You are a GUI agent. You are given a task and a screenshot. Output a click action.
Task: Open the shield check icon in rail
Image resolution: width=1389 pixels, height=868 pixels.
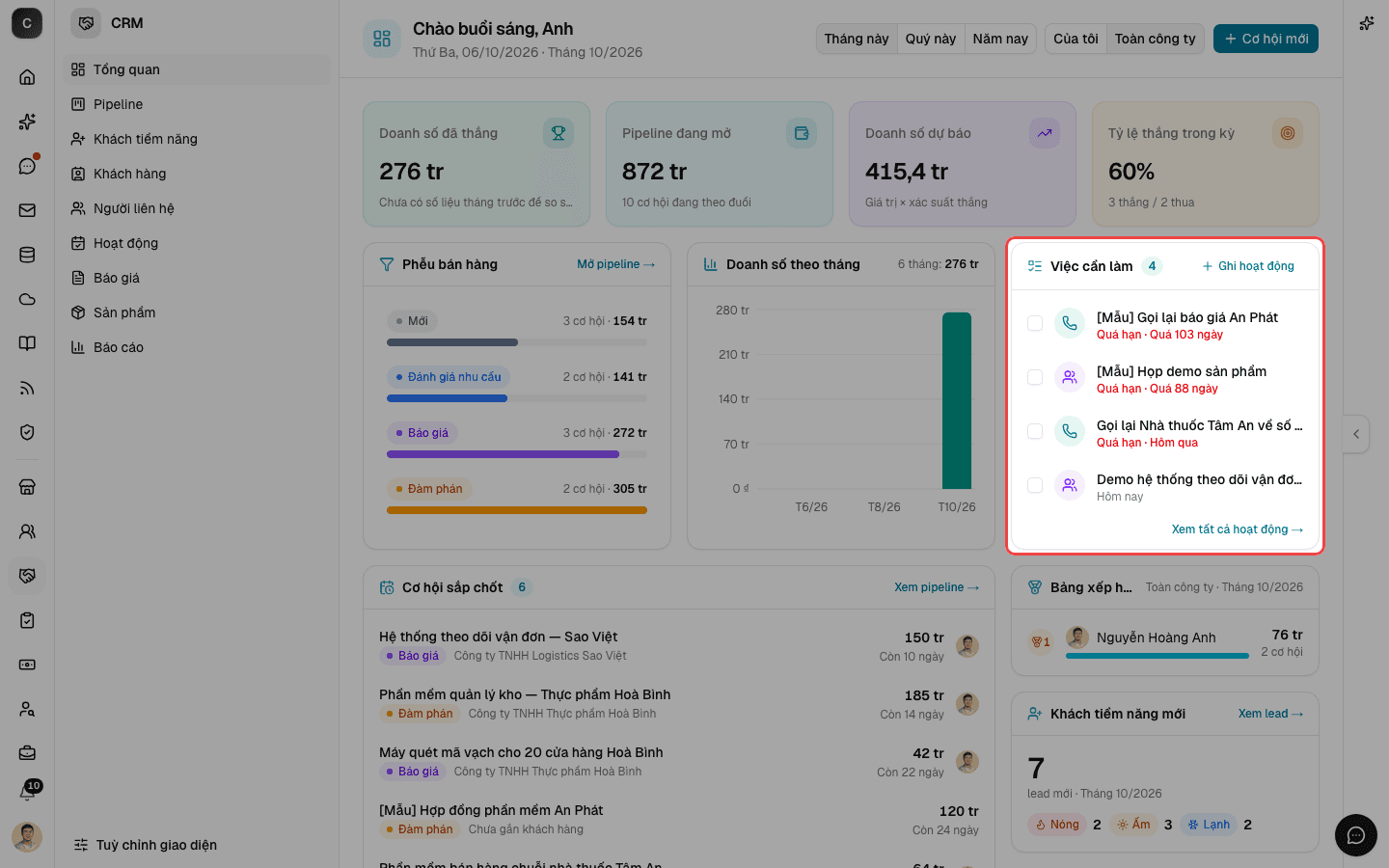(x=27, y=432)
